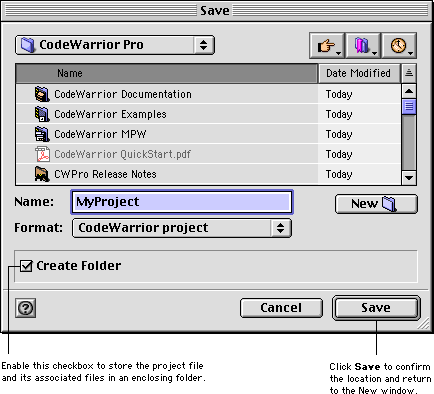Click Today date of CodeWarrior Documentation
The image size is (434, 394).
click(339, 95)
